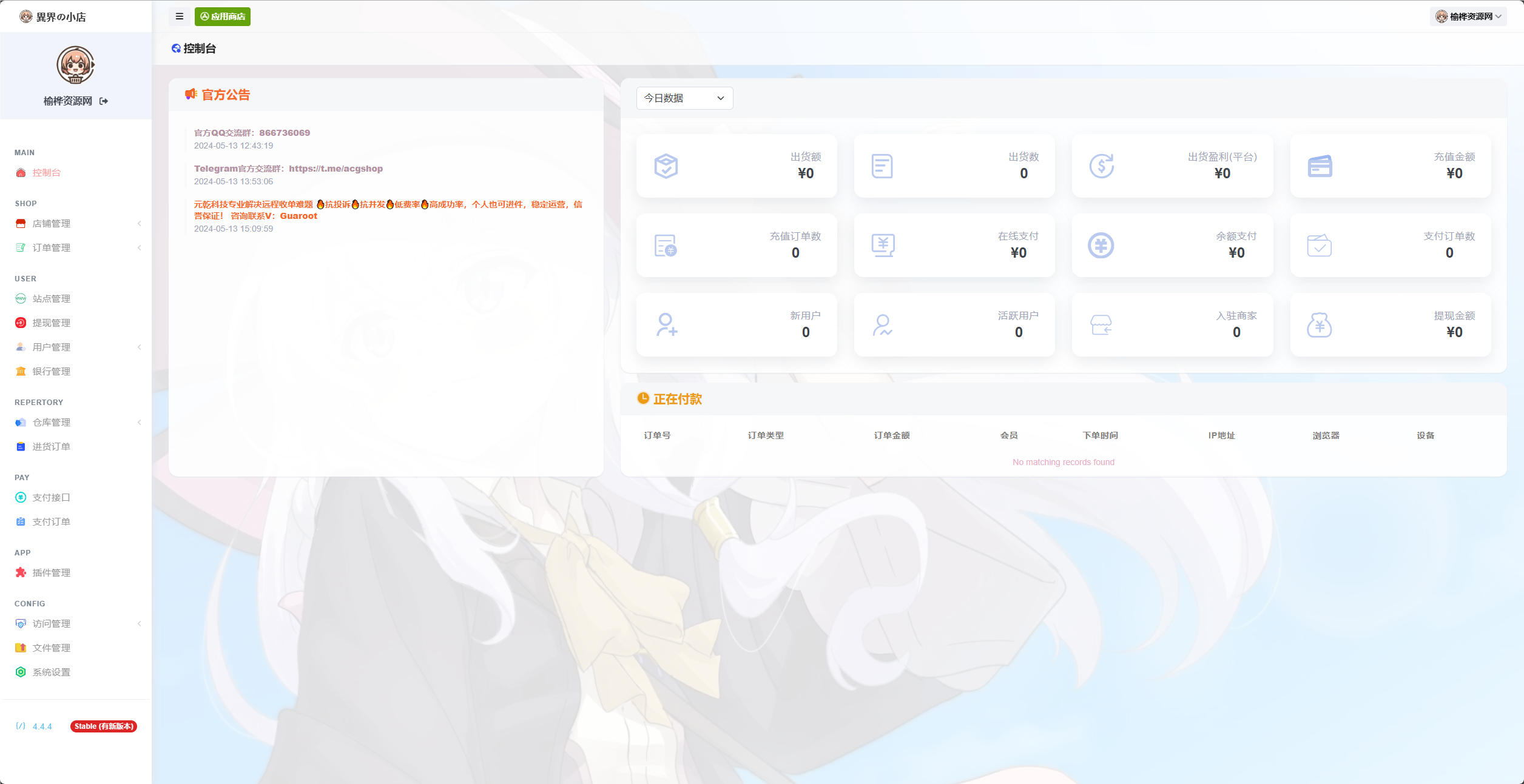1524x784 pixels.
Task: Open the 应用商店 app store button
Action: click(x=223, y=16)
